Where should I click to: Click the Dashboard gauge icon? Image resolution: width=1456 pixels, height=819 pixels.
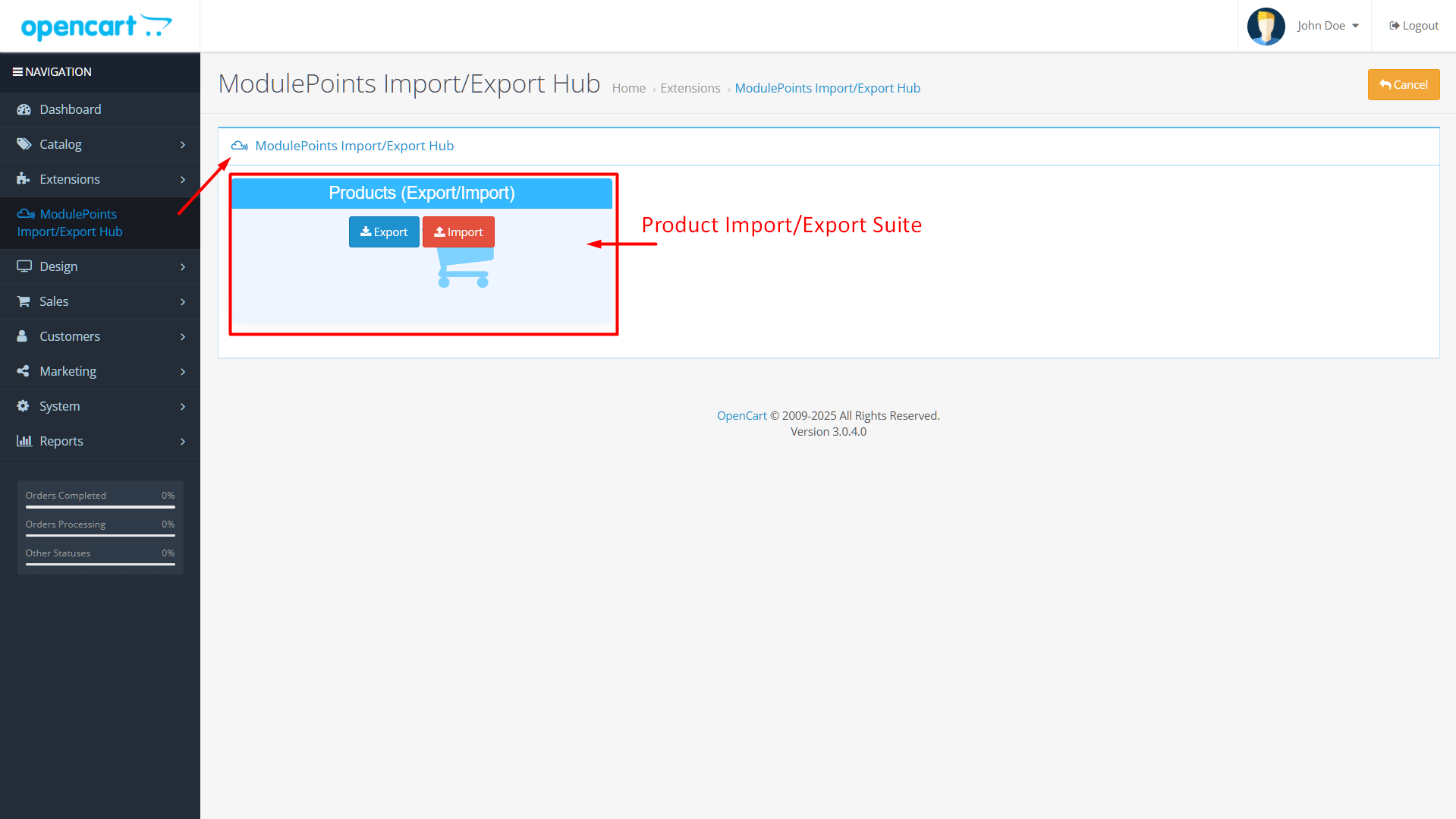click(x=24, y=109)
